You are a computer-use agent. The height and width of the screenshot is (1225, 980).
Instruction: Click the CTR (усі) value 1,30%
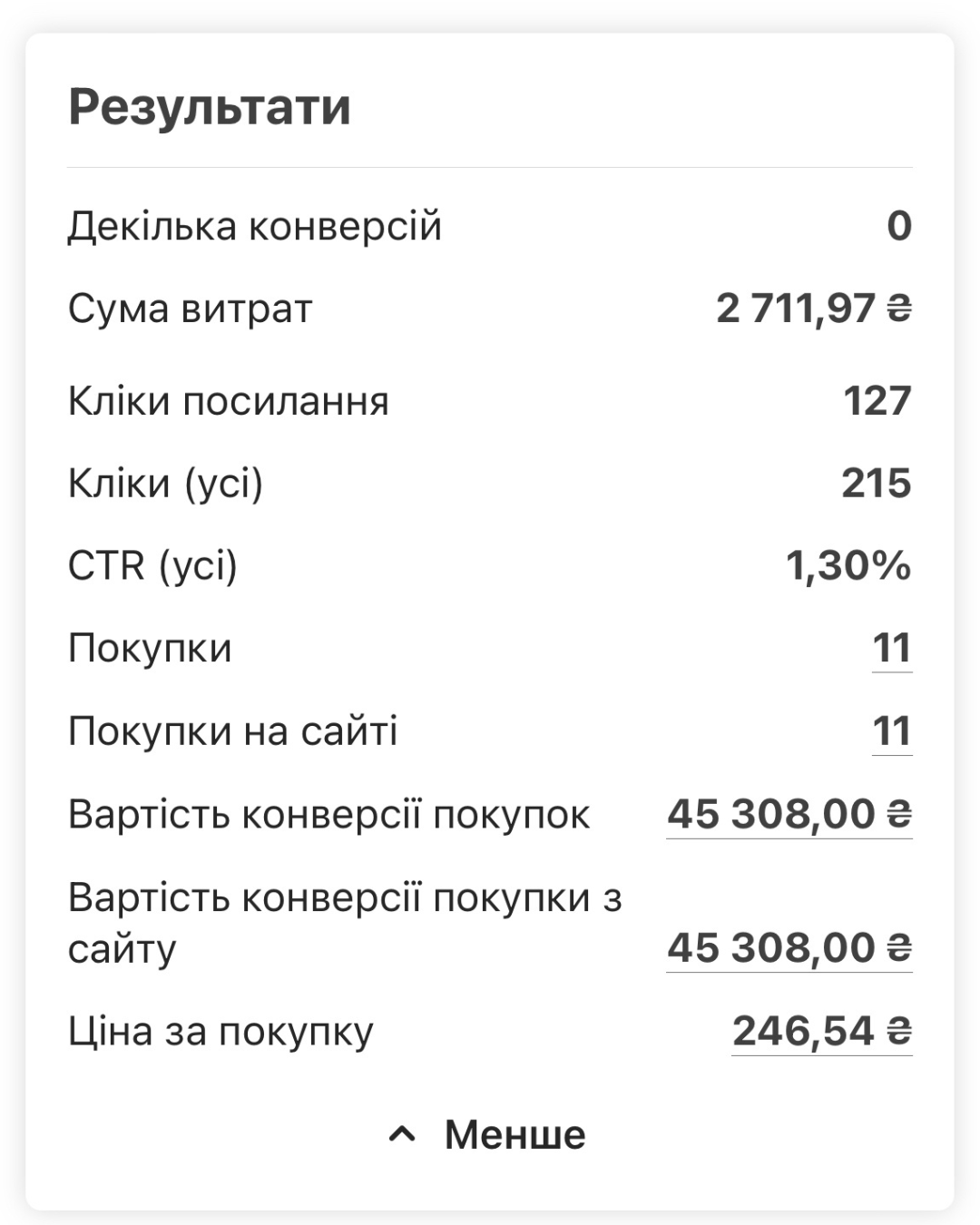[x=848, y=566]
